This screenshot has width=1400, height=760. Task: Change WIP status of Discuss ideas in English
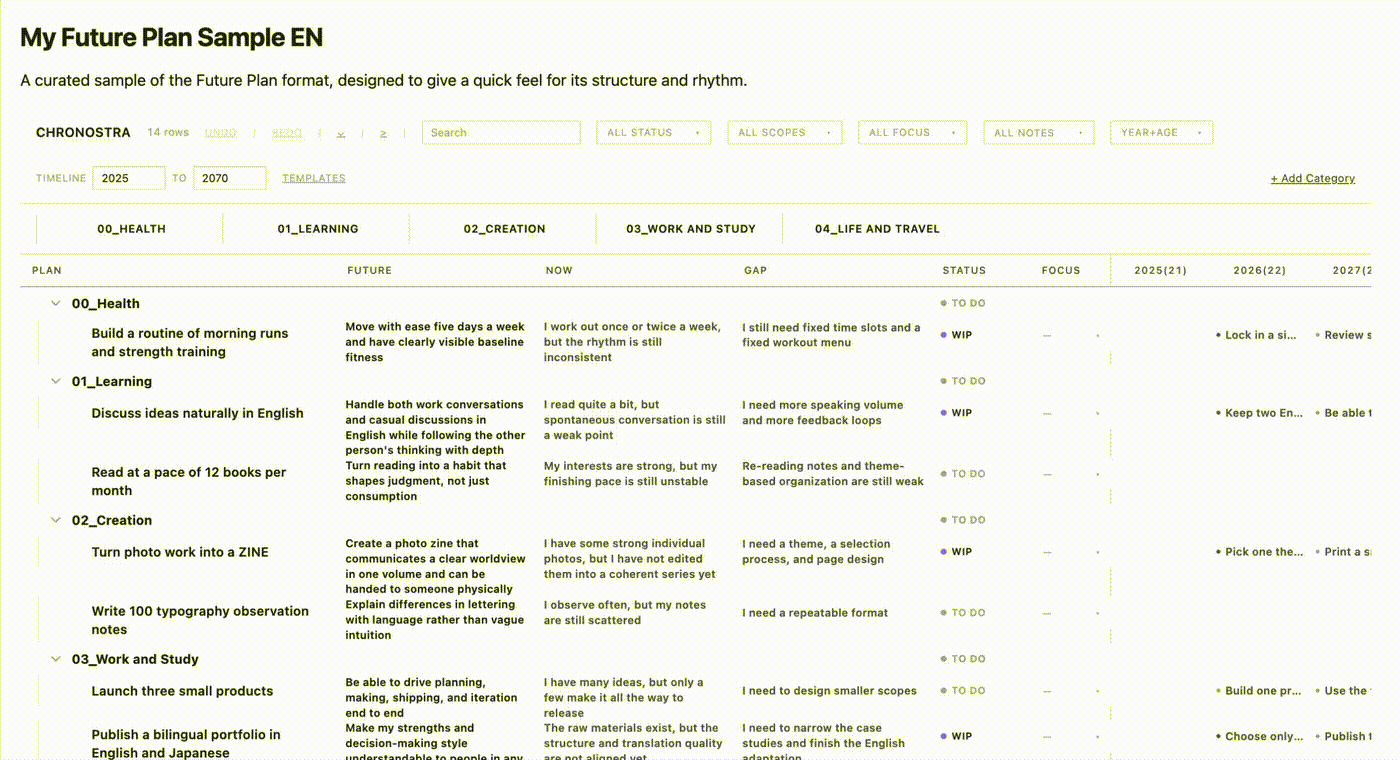pos(957,413)
